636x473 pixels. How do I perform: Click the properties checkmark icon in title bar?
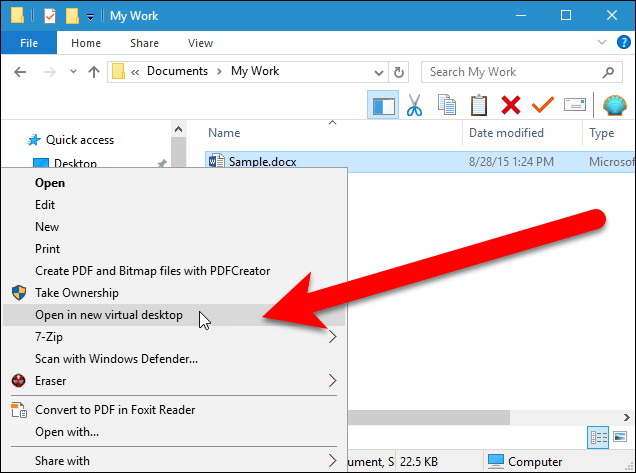(x=49, y=16)
